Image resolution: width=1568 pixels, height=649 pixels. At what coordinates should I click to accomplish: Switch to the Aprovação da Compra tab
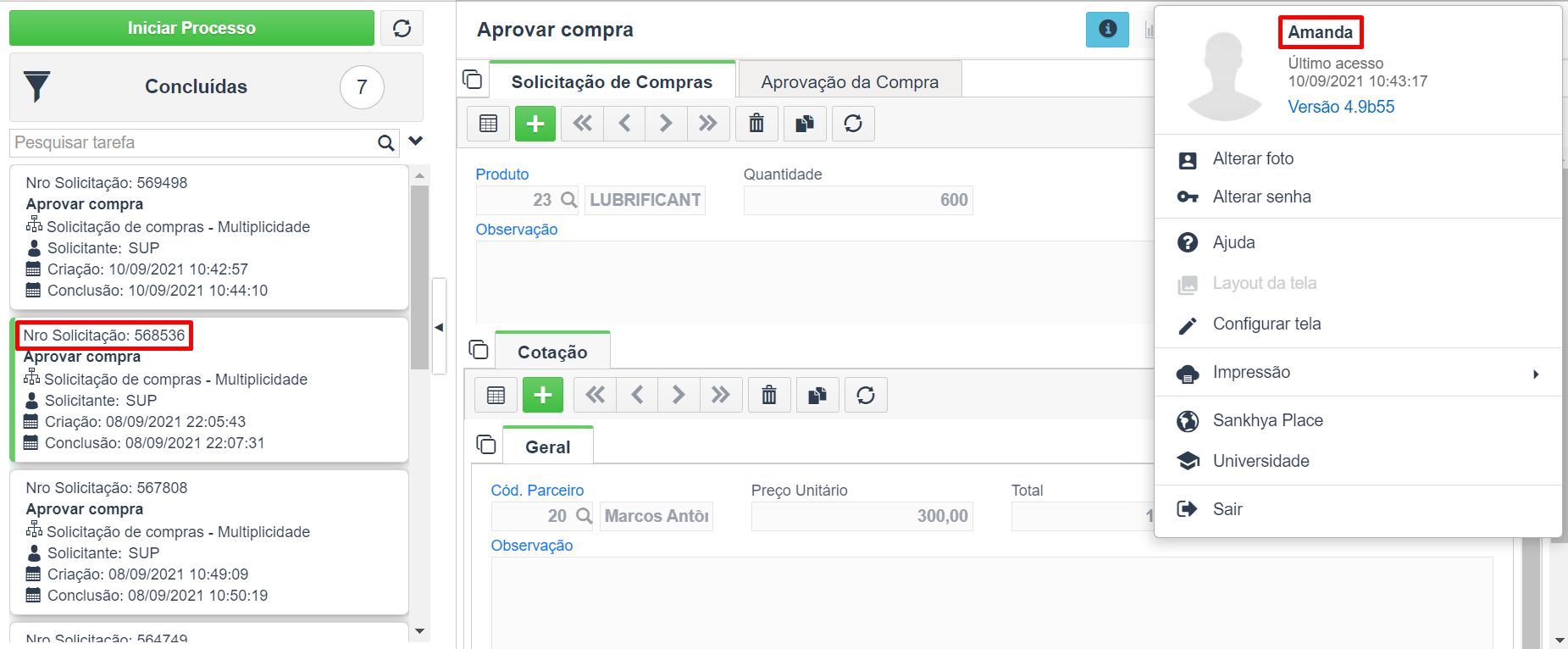pyautogui.click(x=850, y=81)
